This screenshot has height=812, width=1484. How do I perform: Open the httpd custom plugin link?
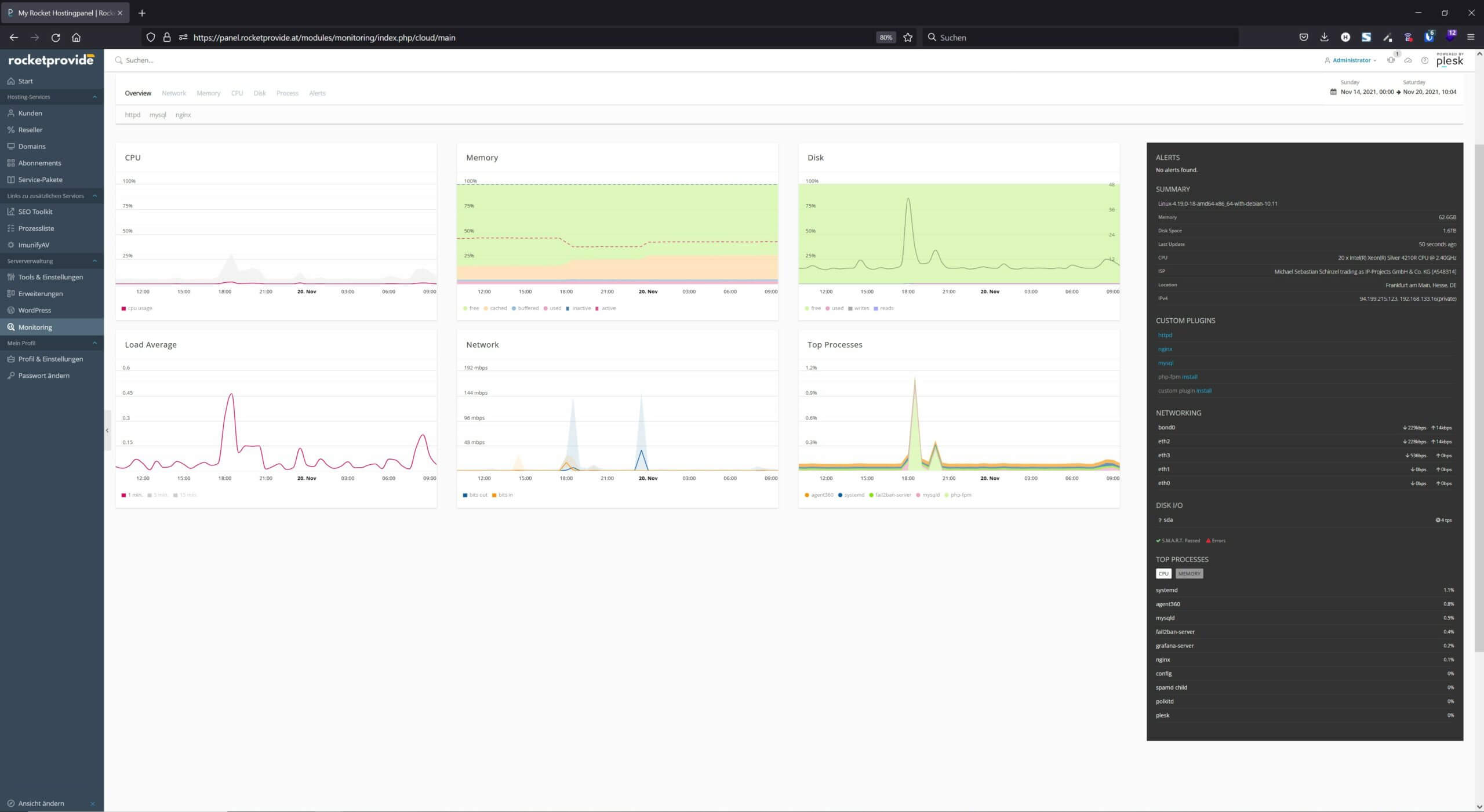[1165, 335]
